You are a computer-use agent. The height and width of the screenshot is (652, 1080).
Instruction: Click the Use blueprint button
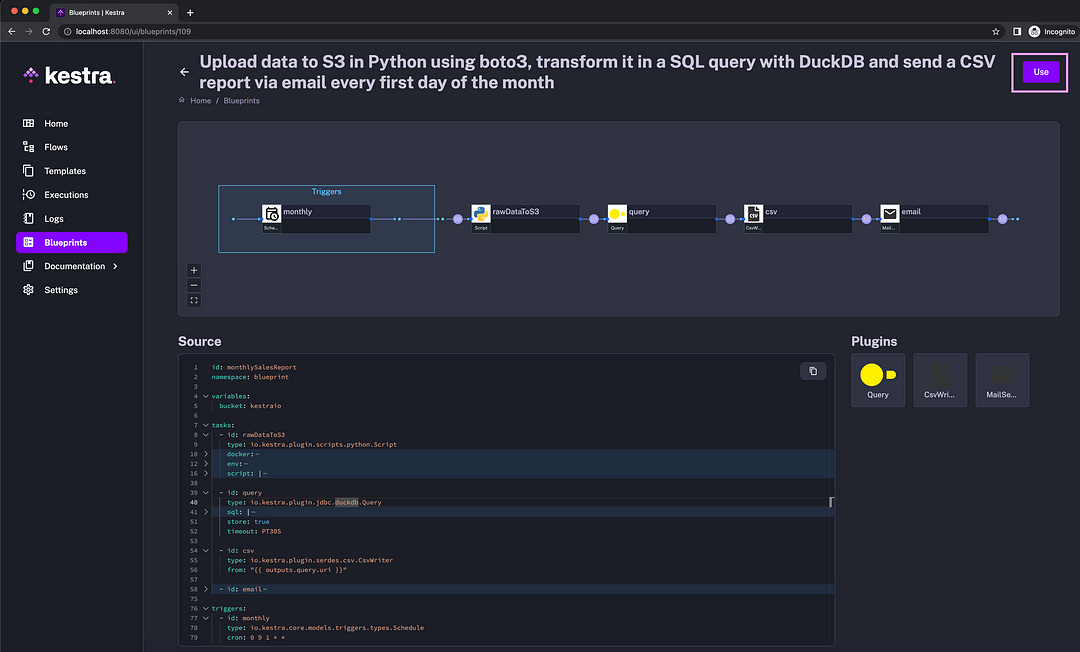pos(1041,72)
